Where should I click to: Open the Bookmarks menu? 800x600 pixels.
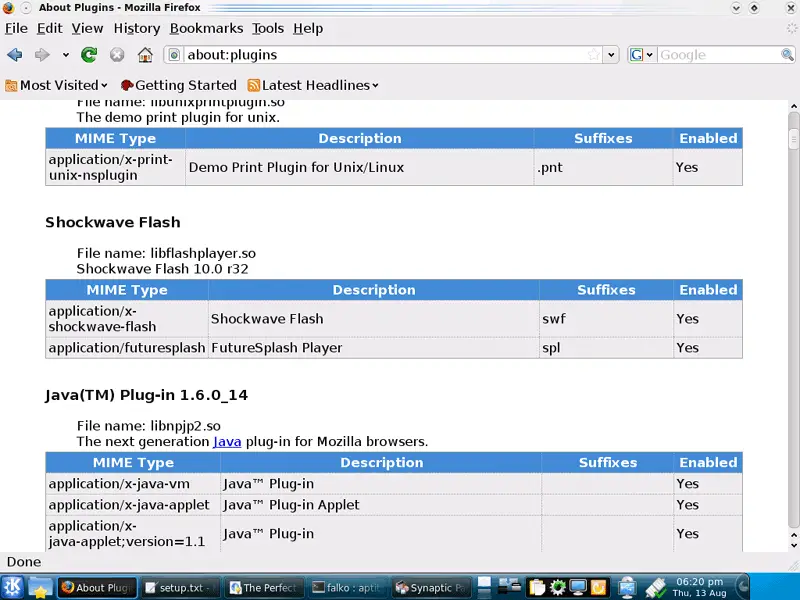(x=206, y=29)
